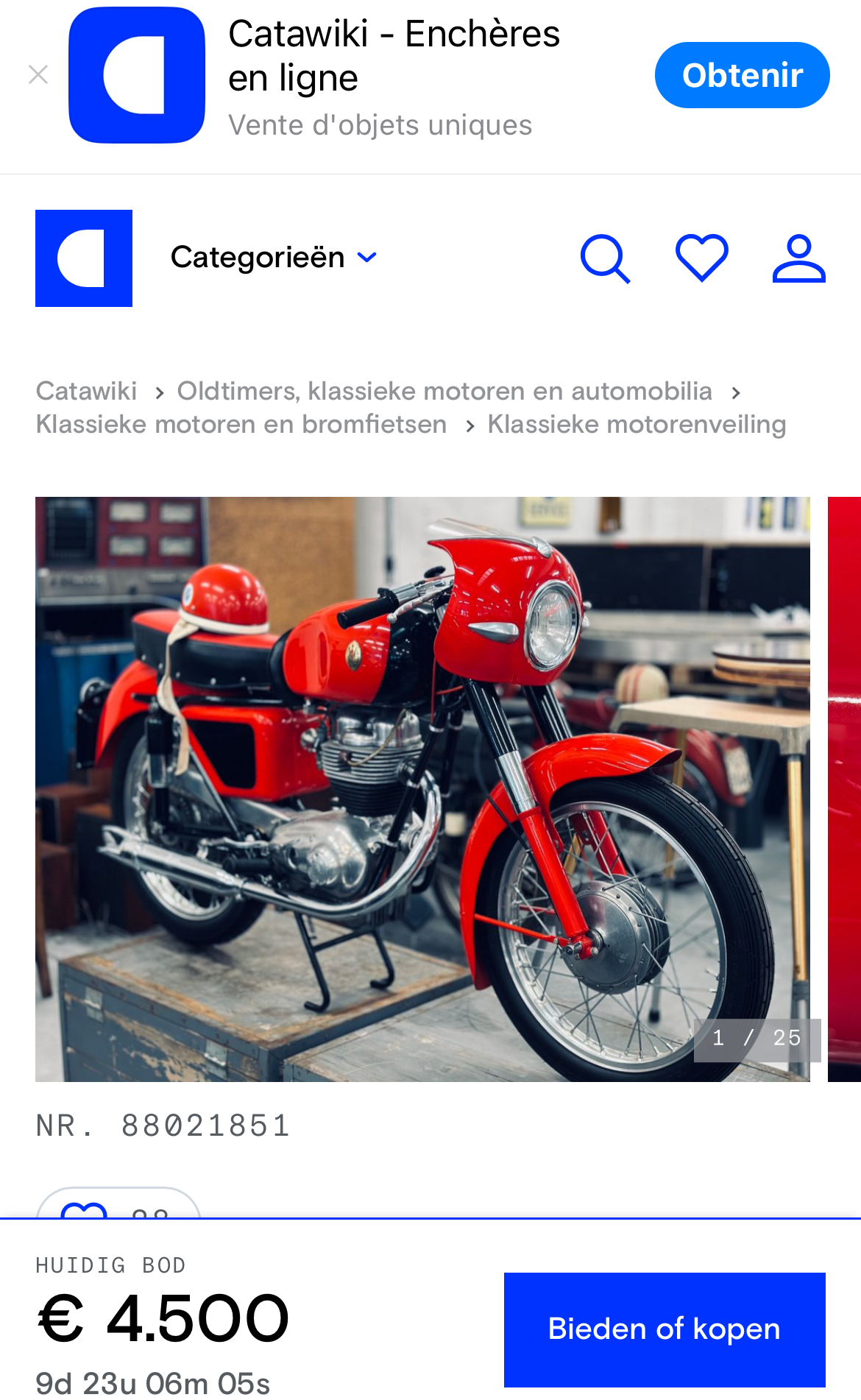Screen dimensions: 861x1400
Task: Tap the Catawiki app icon in banner
Action: tap(137, 75)
